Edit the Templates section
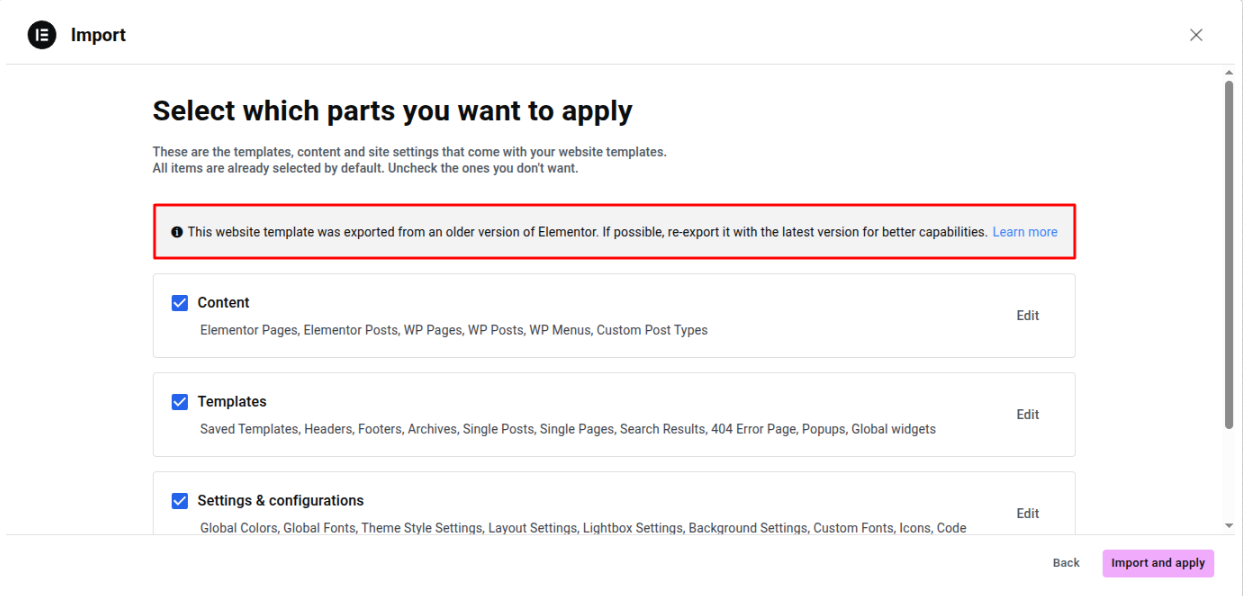The height and width of the screenshot is (596, 1243). tap(1028, 414)
